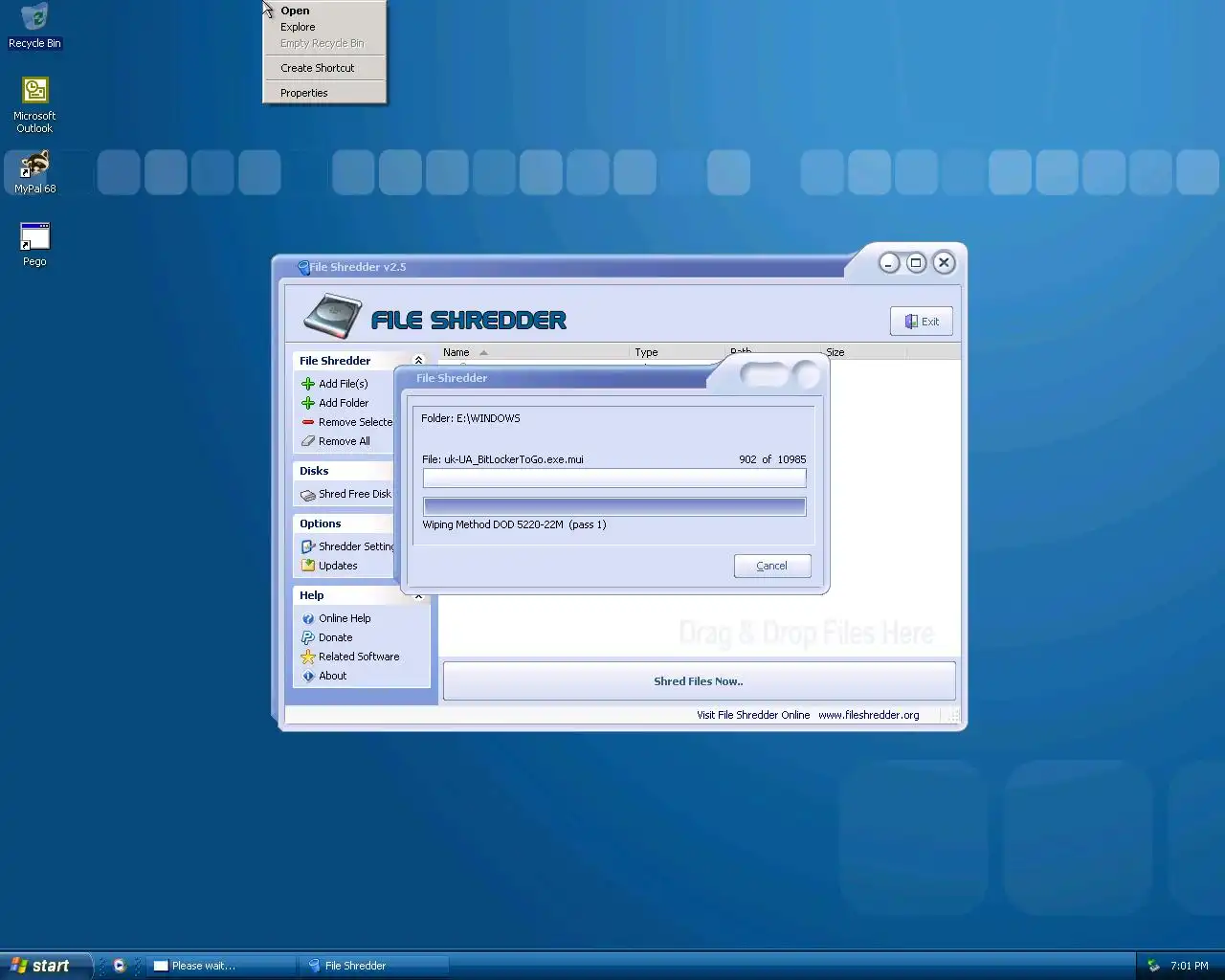Click the Shred Free Disk drive icon
The width and height of the screenshot is (1225, 980).
308,495
